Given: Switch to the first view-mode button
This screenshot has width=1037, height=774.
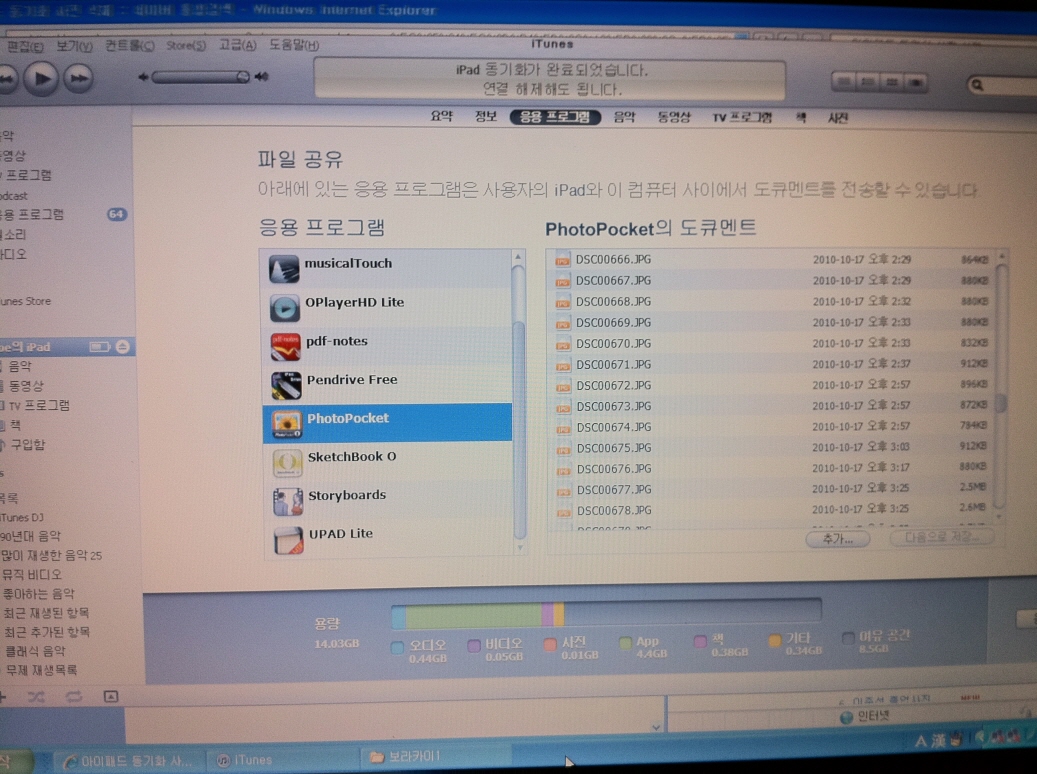Looking at the screenshot, I should click(844, 82).
